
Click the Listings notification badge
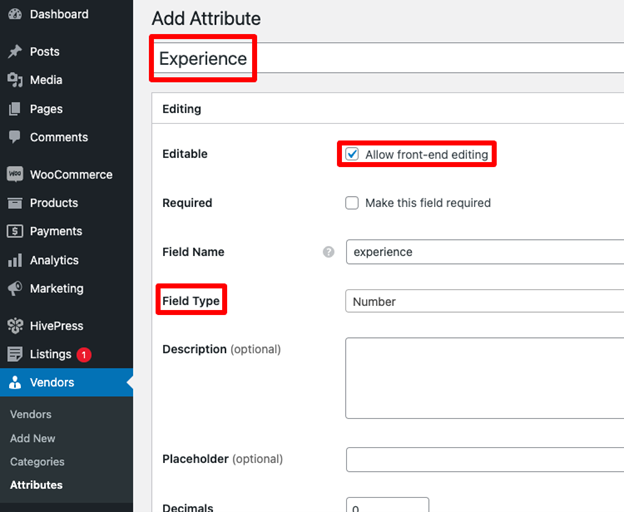point(84,354)
